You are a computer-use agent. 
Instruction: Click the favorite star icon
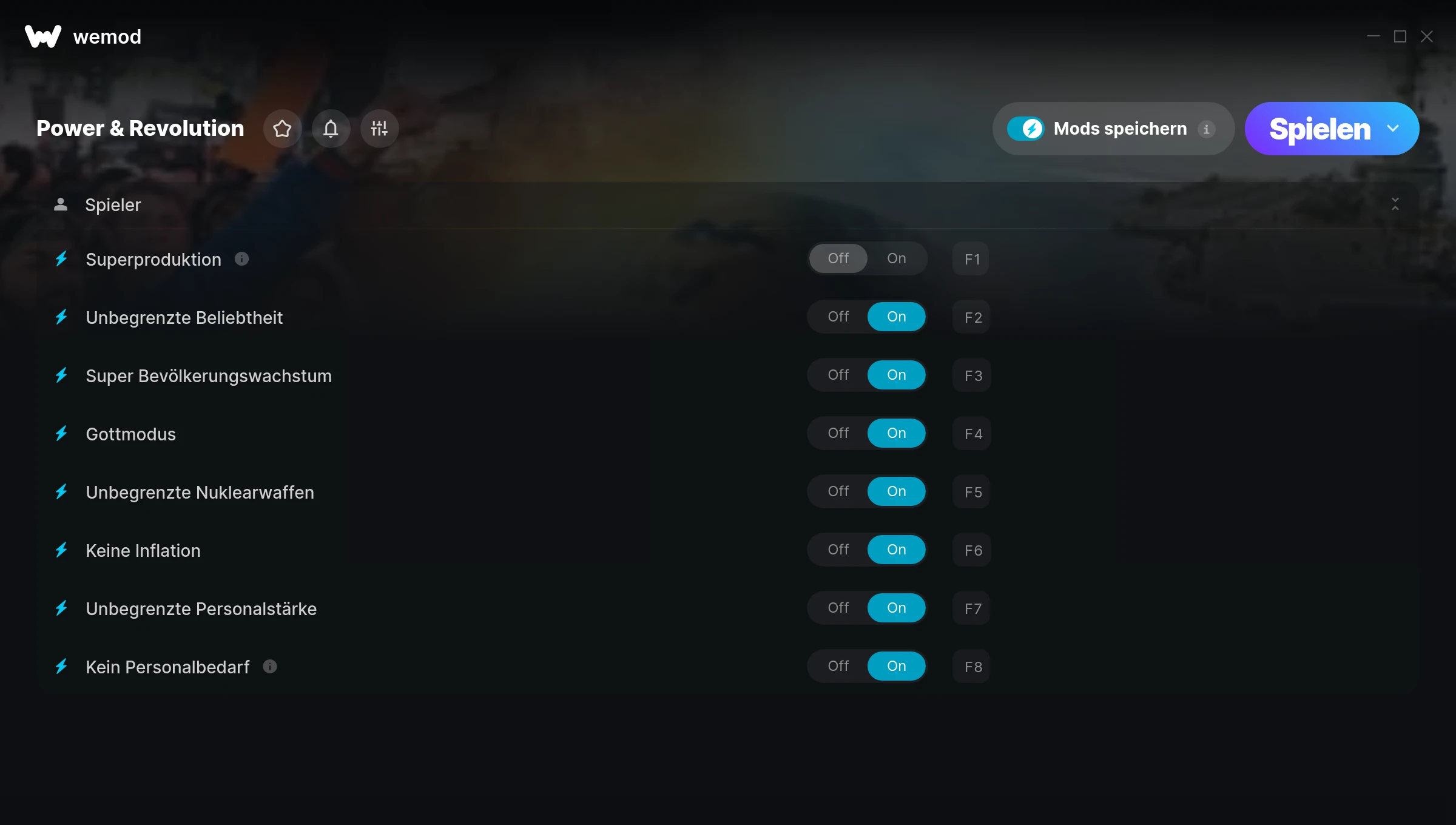282,129
